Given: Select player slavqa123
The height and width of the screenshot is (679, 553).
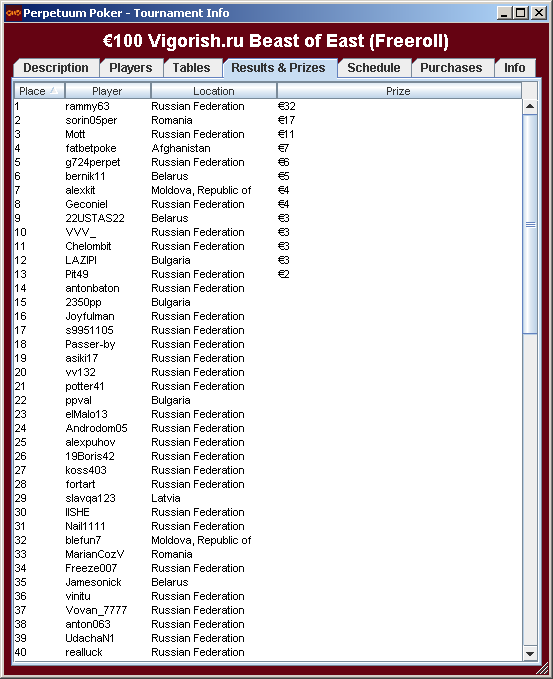Looking at the screenshot, I should pos(90,498).
